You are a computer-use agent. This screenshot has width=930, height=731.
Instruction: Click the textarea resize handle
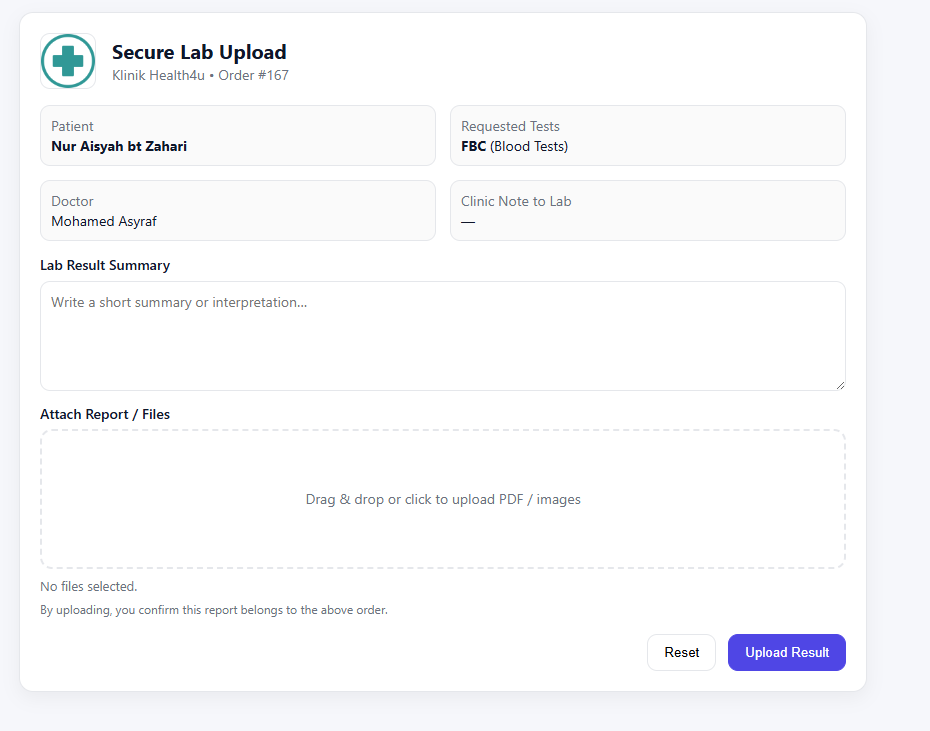tap(840, 384)
